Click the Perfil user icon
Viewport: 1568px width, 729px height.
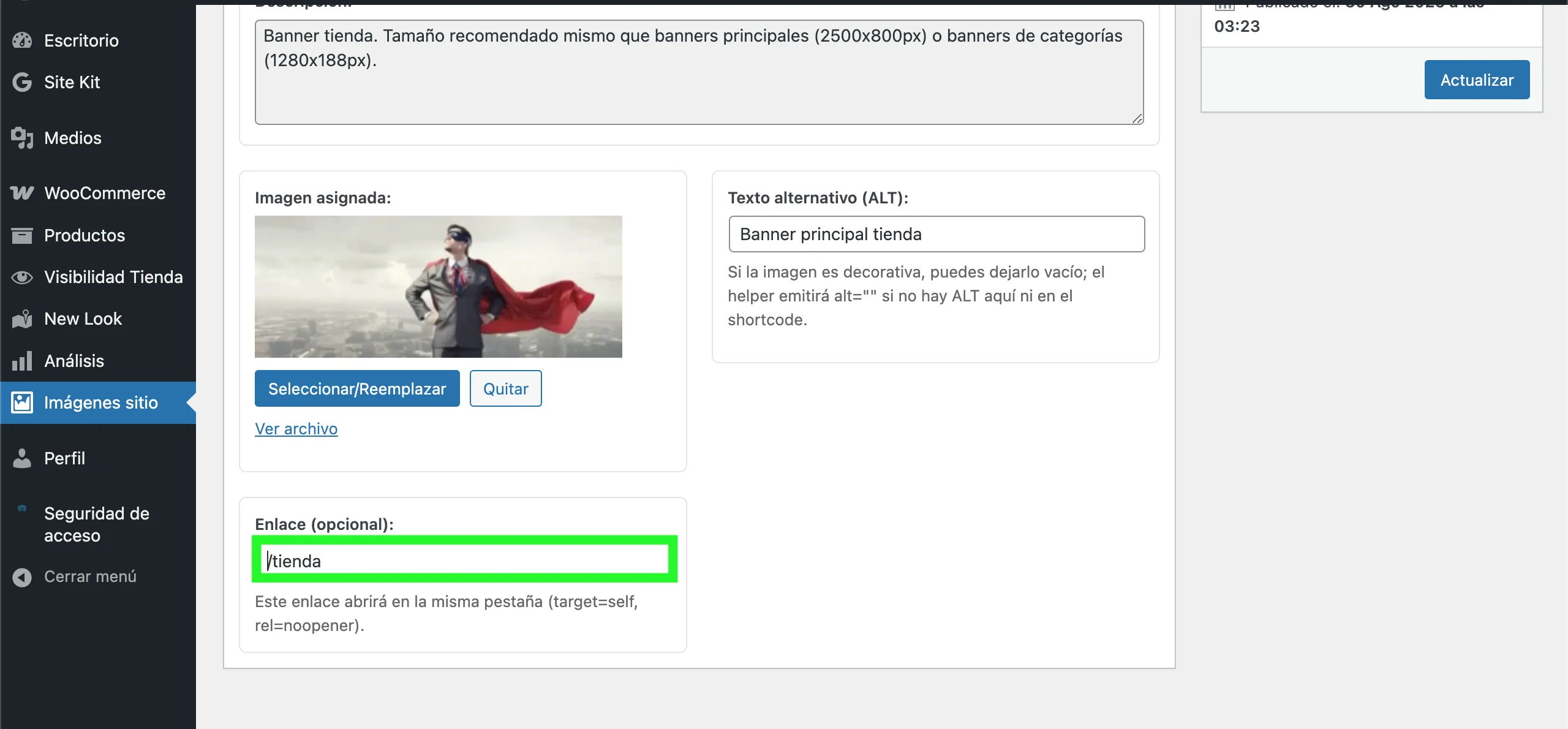pos(21,458)
